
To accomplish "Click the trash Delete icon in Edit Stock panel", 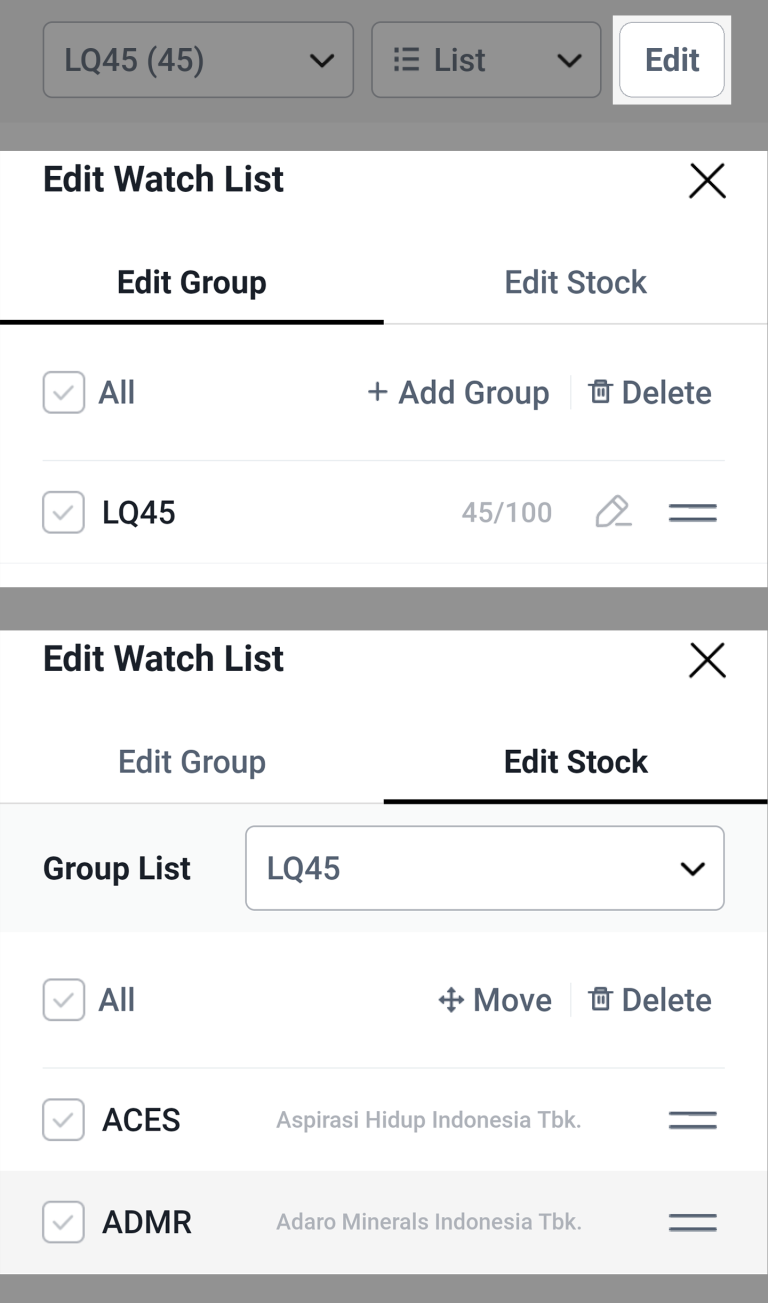I will coord(600,1000).
